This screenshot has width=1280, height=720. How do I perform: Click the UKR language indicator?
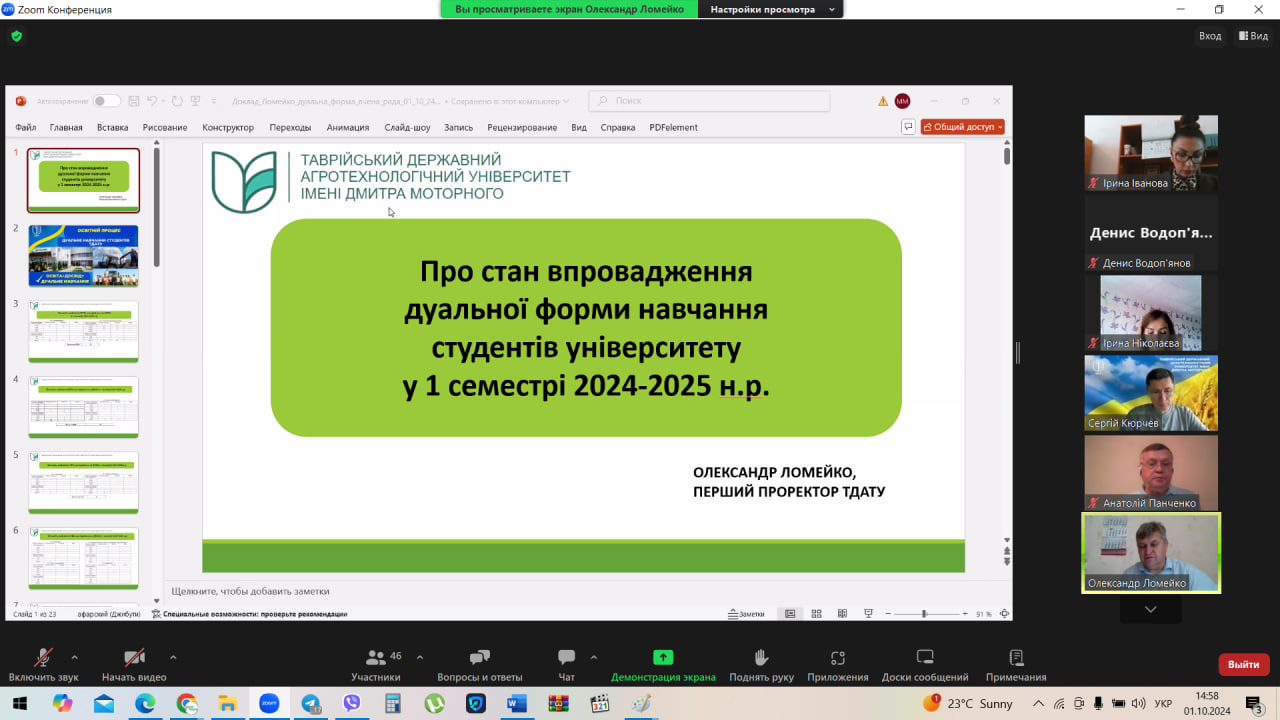point(1163,703)
